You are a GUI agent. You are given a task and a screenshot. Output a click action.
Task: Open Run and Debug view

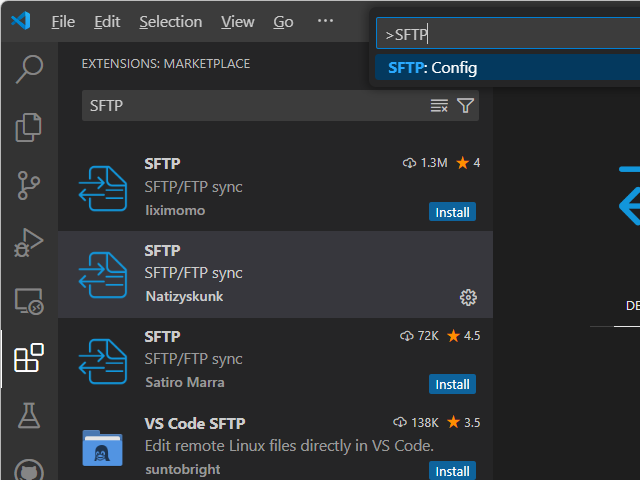(29, 242)
